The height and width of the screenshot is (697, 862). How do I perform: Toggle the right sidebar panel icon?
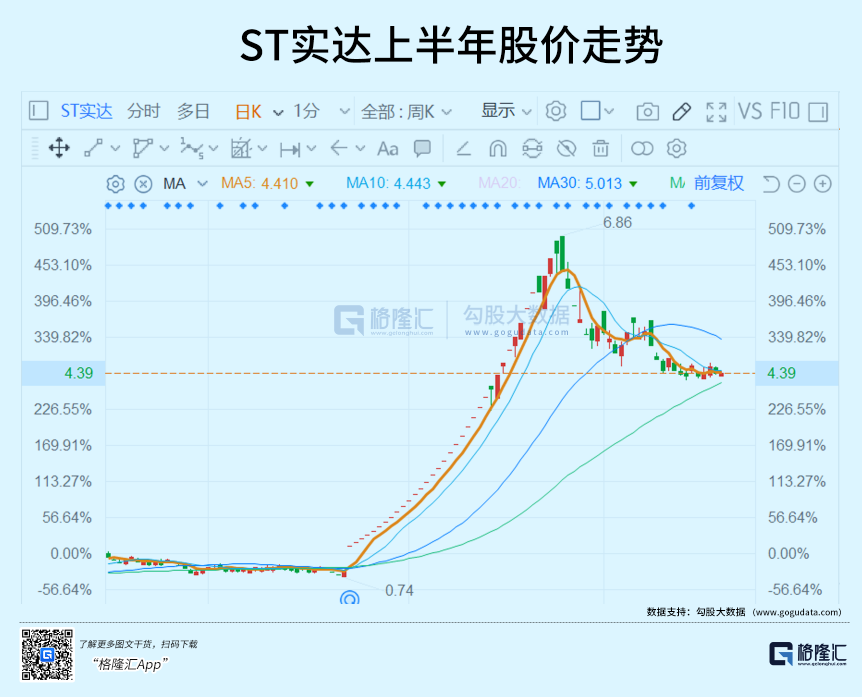[x=818, y=111]
